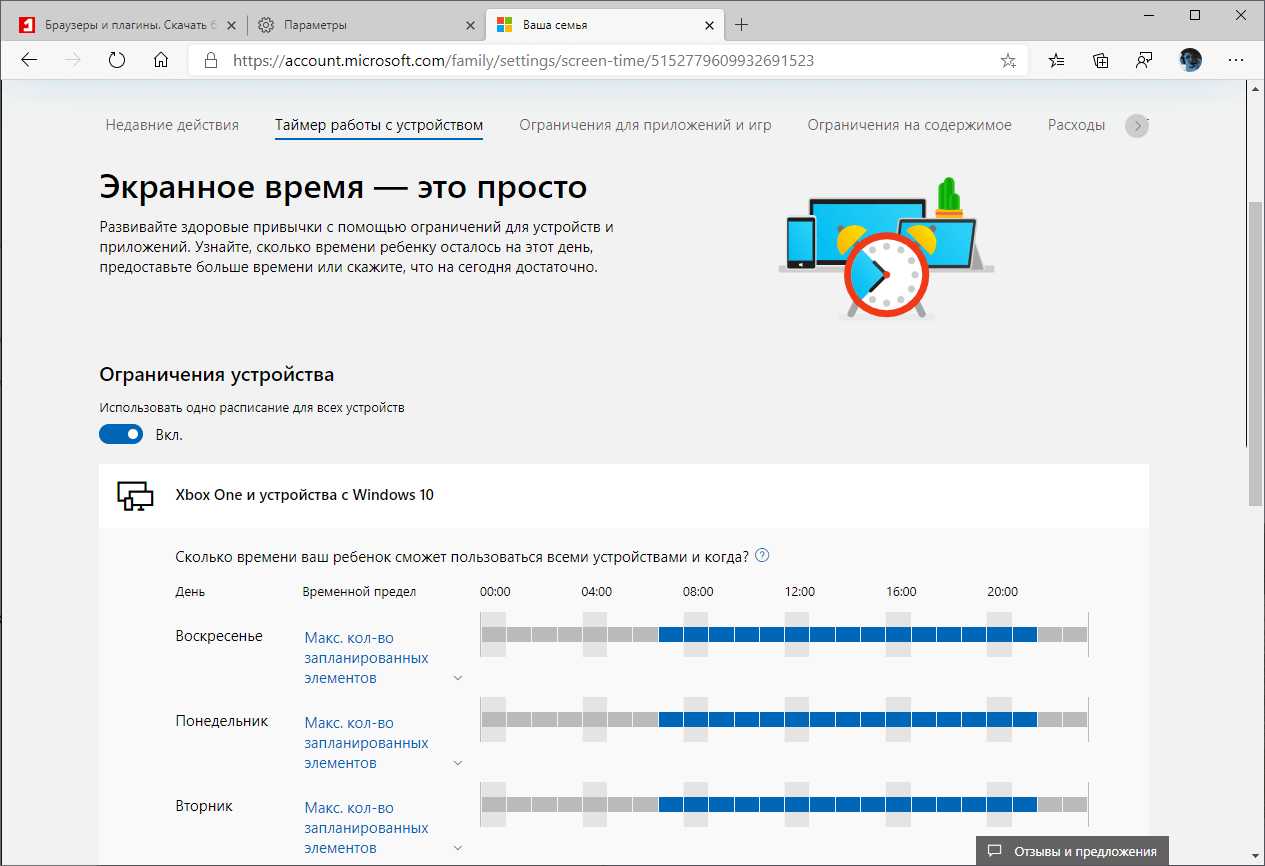Expand the schedule dropdown for Вторник

pos(458,847)
